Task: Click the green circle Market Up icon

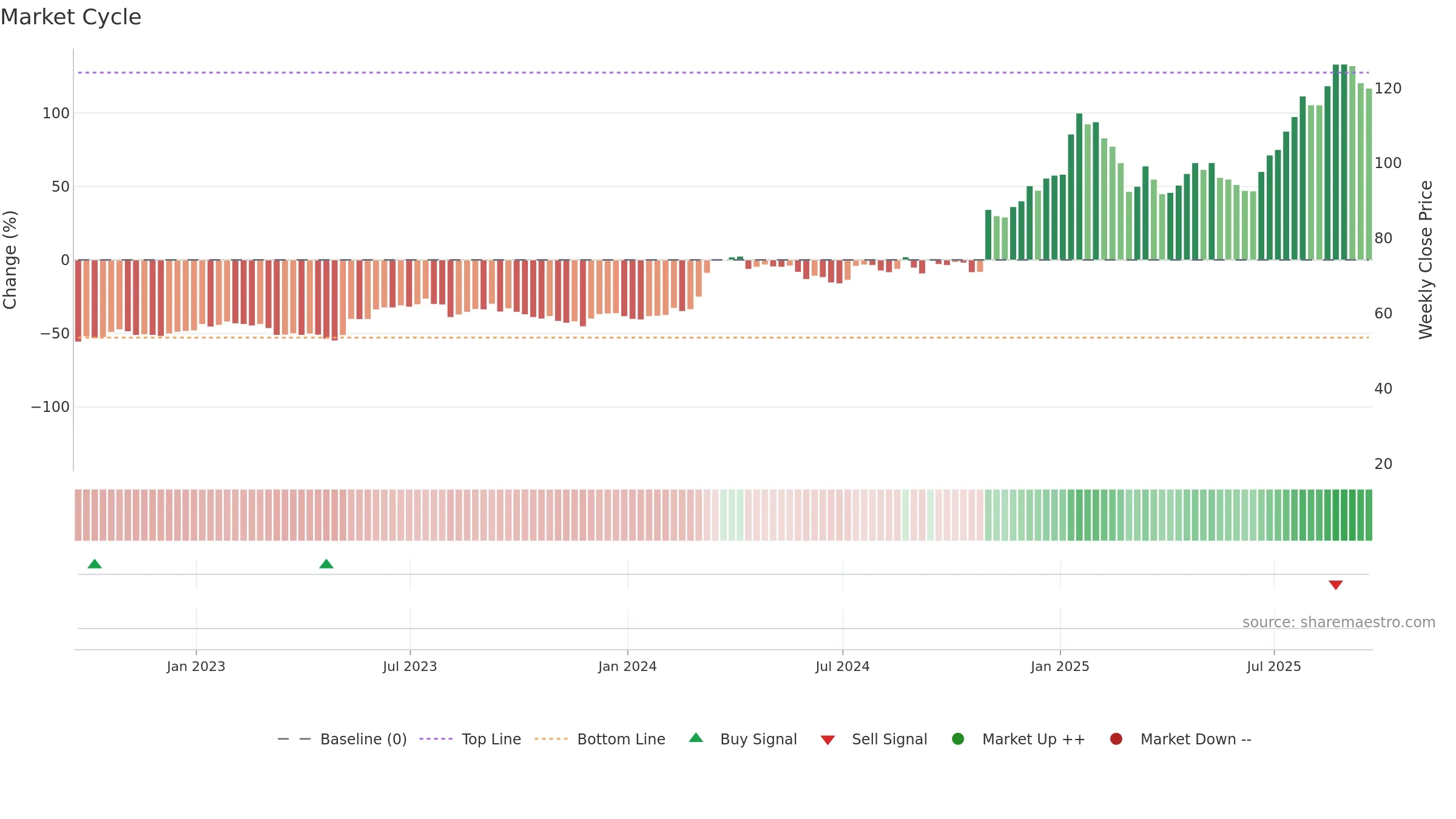Action: tap(959, 739)
